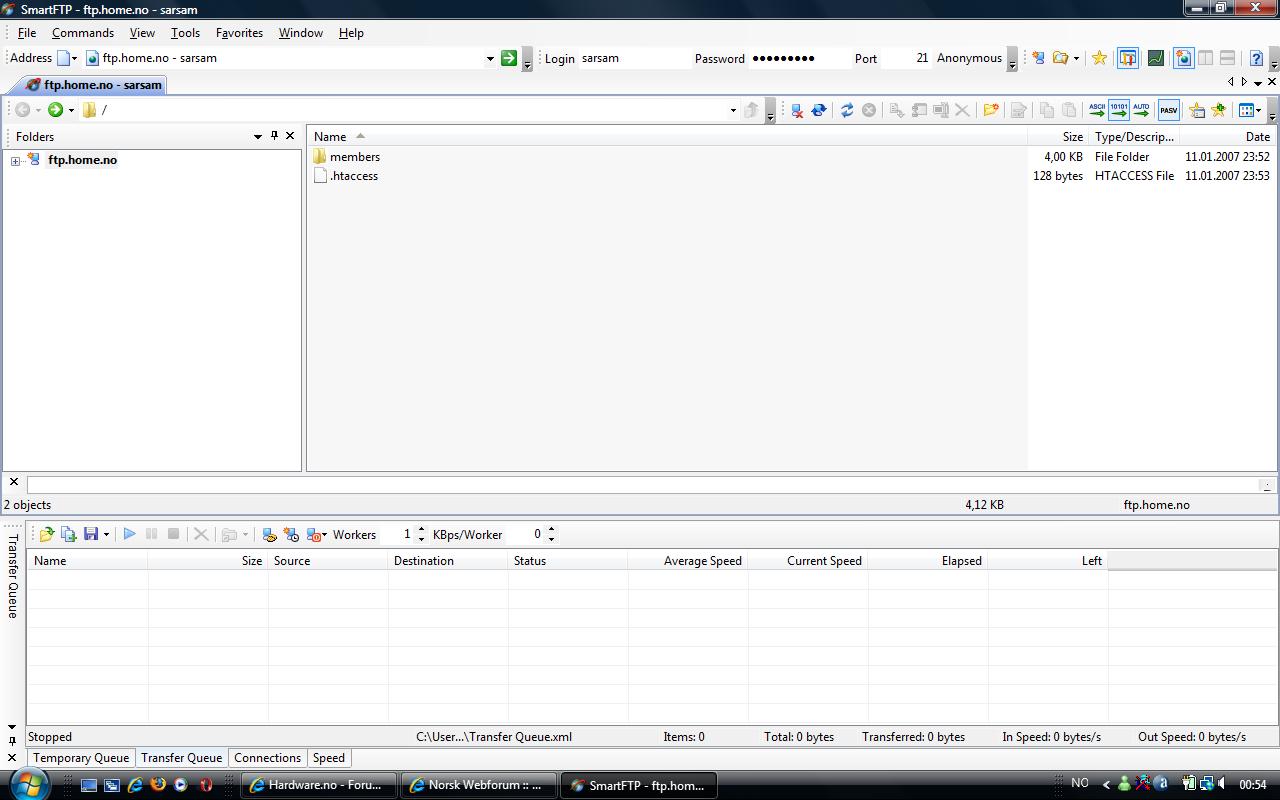Viewport: 1280px width, 800px height.
Task: Open the Tools menu
Action: (185, 33)
